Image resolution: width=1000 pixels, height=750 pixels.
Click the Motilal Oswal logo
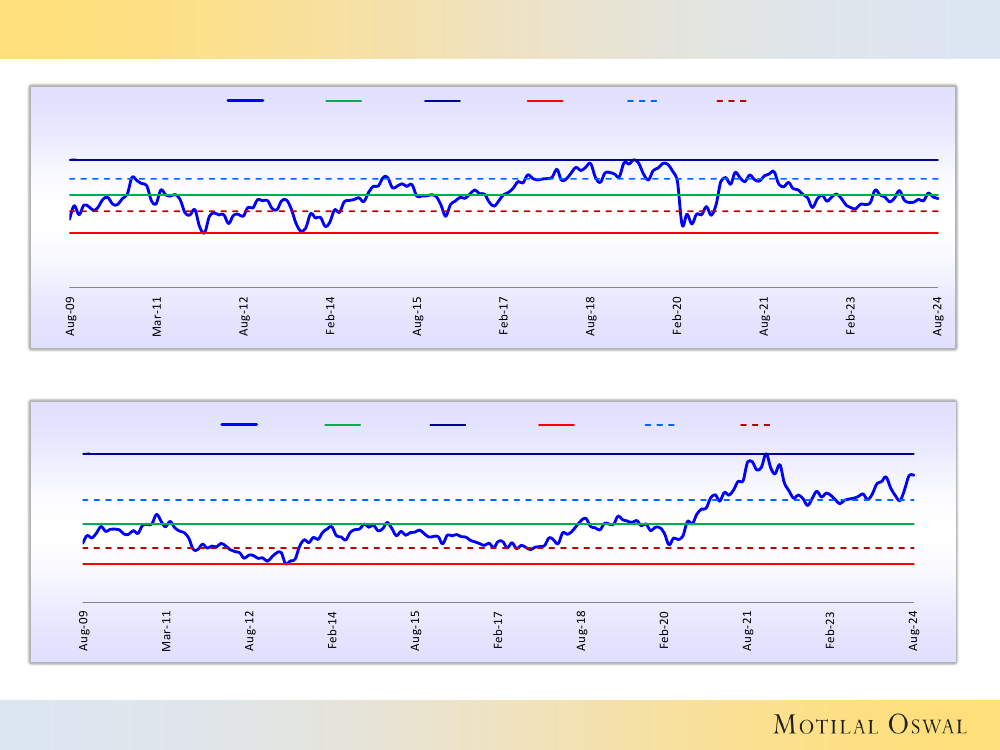[x=870, y=725]
